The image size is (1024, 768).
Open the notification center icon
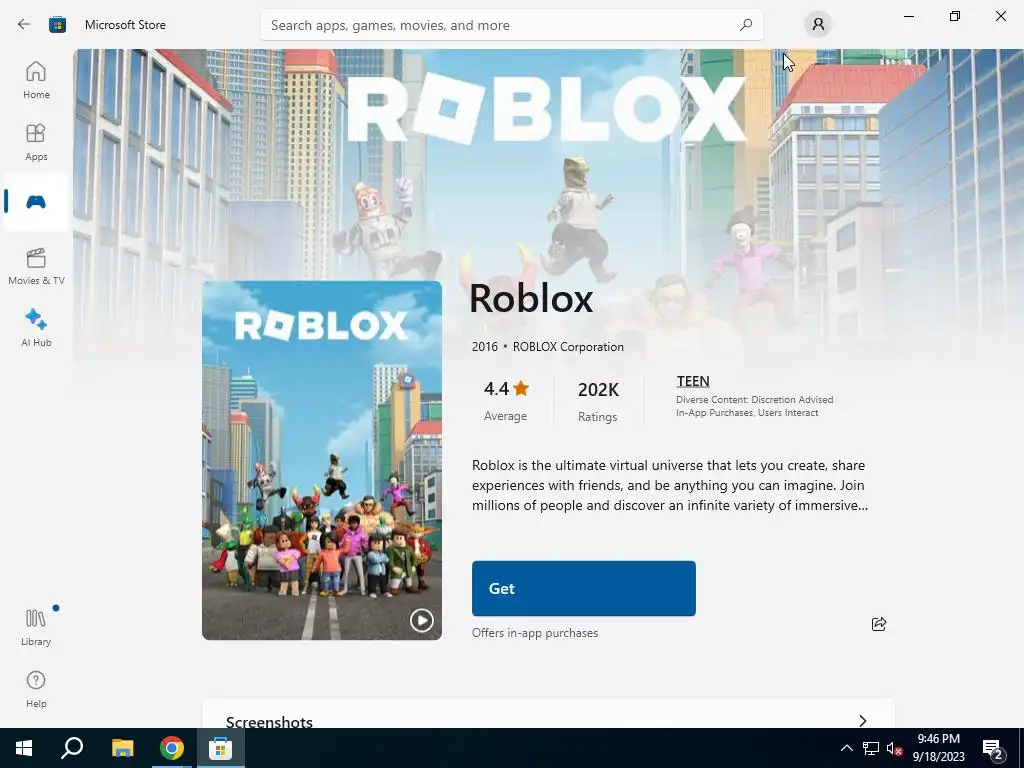[993, 750]
